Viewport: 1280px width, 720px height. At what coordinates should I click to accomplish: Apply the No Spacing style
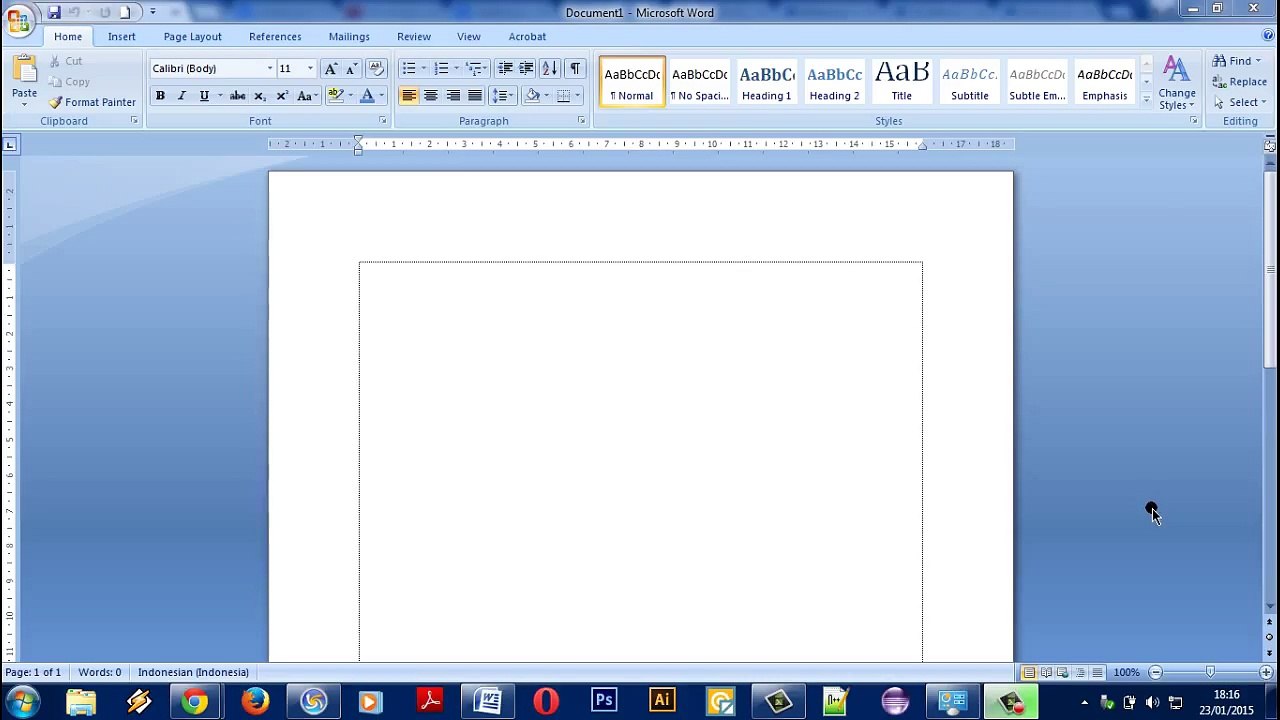(x=700, y=81)
